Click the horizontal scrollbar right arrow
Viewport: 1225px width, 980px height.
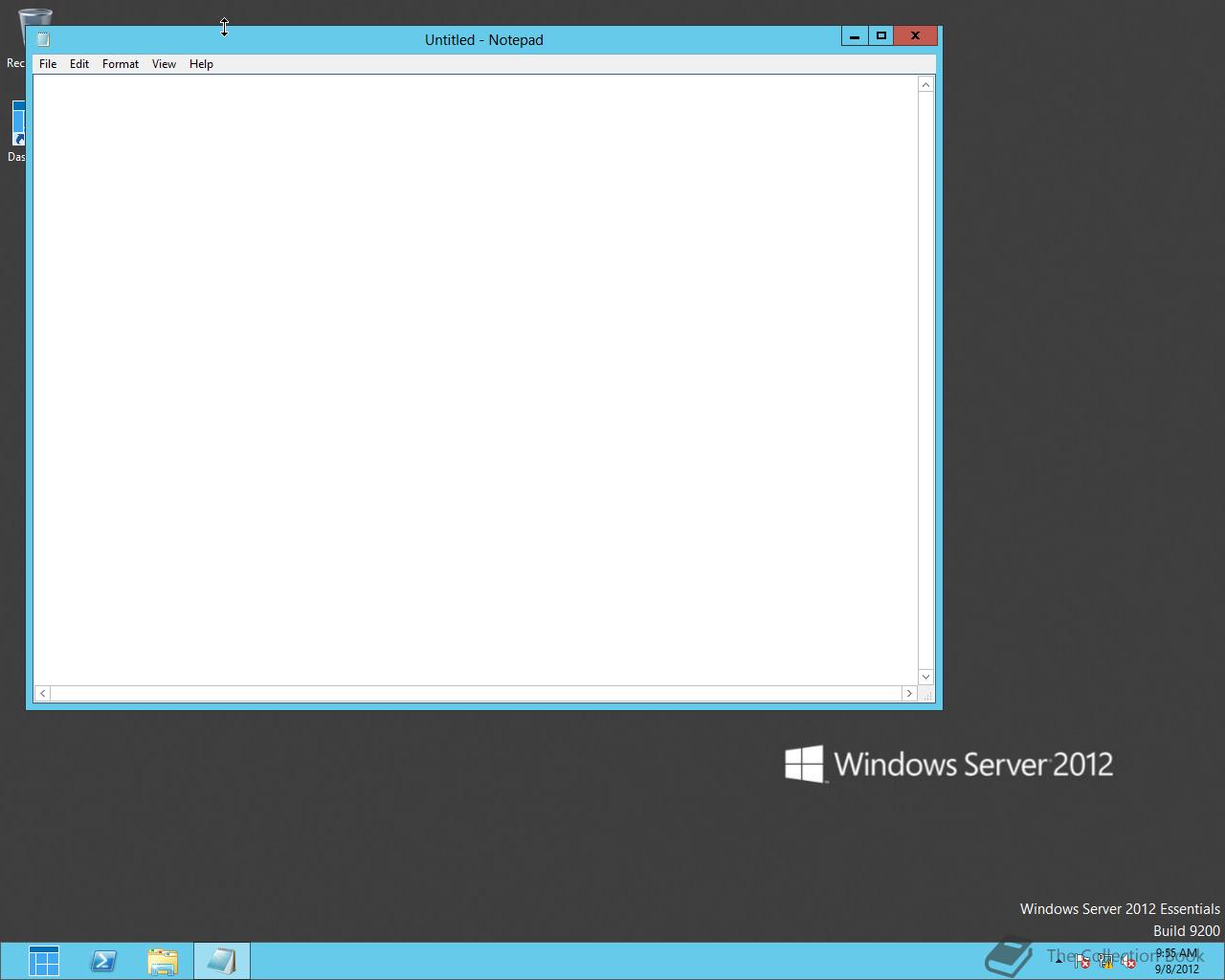909,693
